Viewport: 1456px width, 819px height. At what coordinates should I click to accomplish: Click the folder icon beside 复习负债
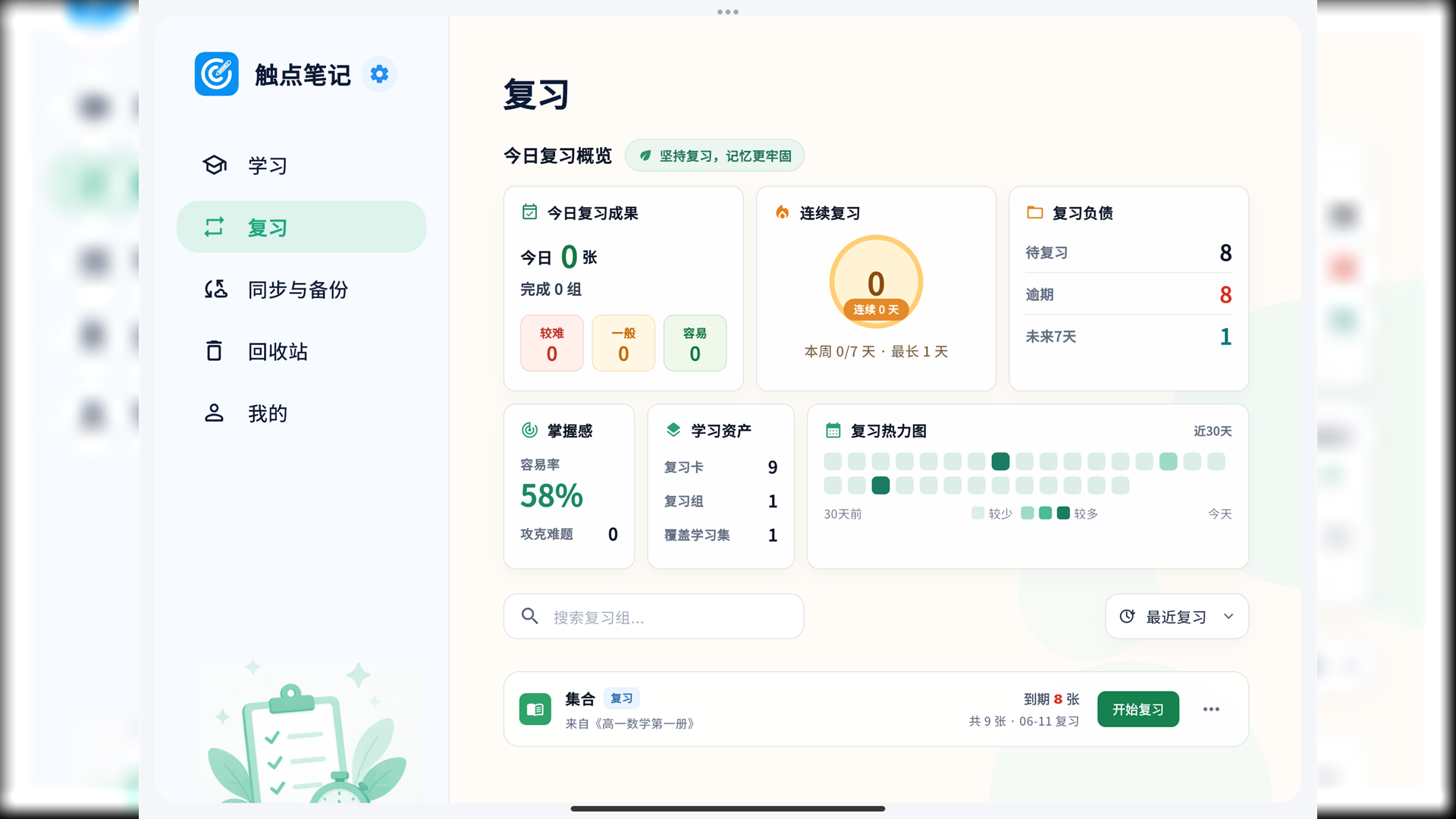click(x=1035, y=212)
